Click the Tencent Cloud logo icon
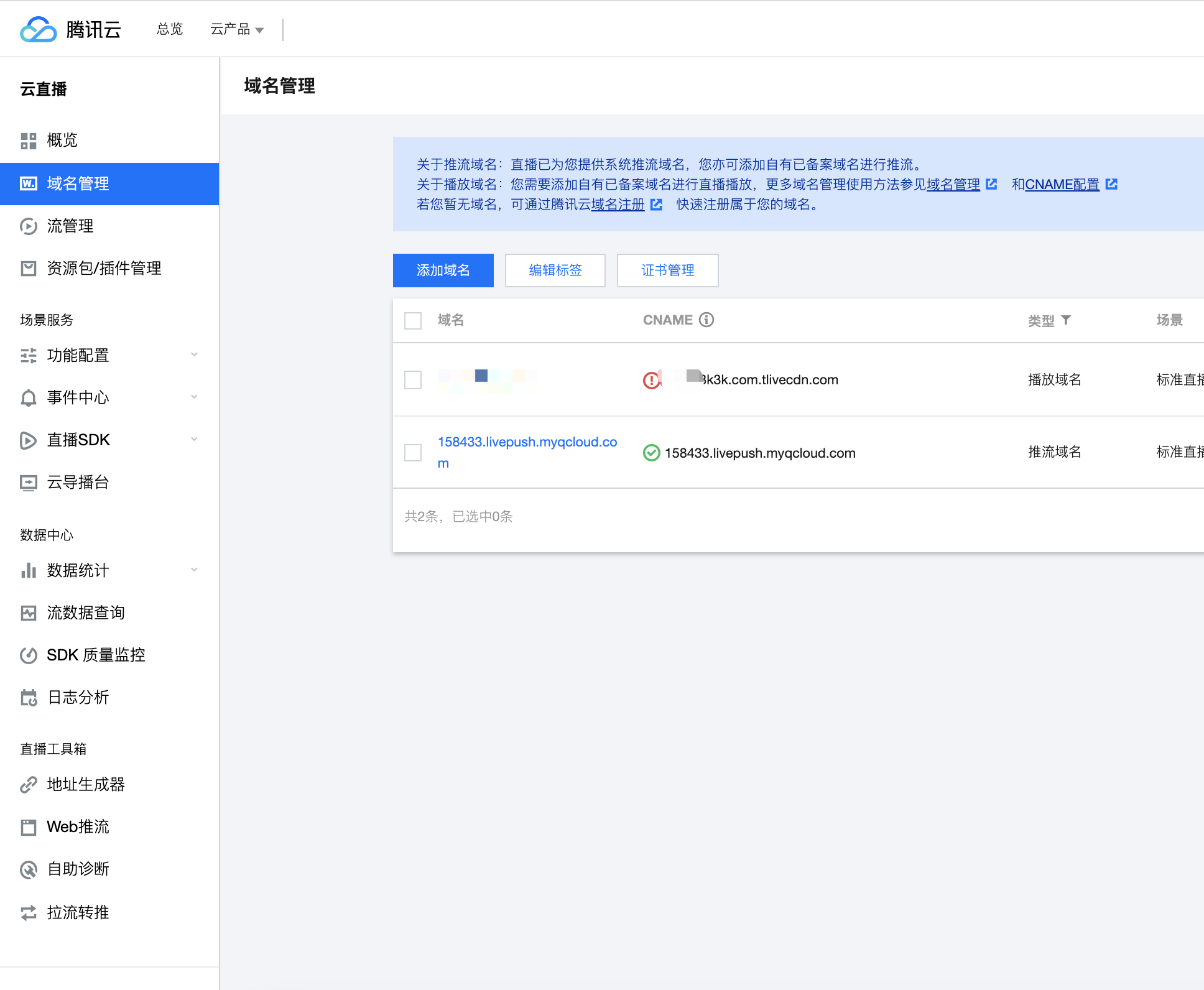Screen dimensions: 1204x990 click(x=39, y=29)
